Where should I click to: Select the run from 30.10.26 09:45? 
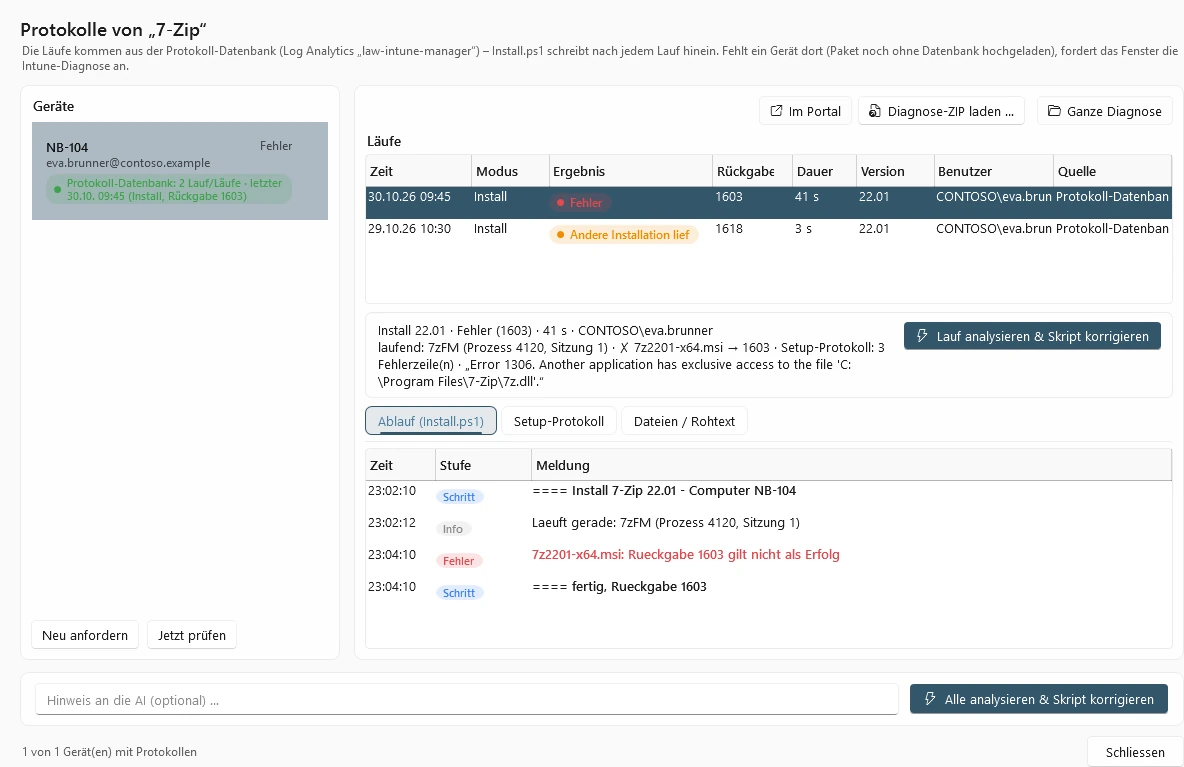(769, 202)
